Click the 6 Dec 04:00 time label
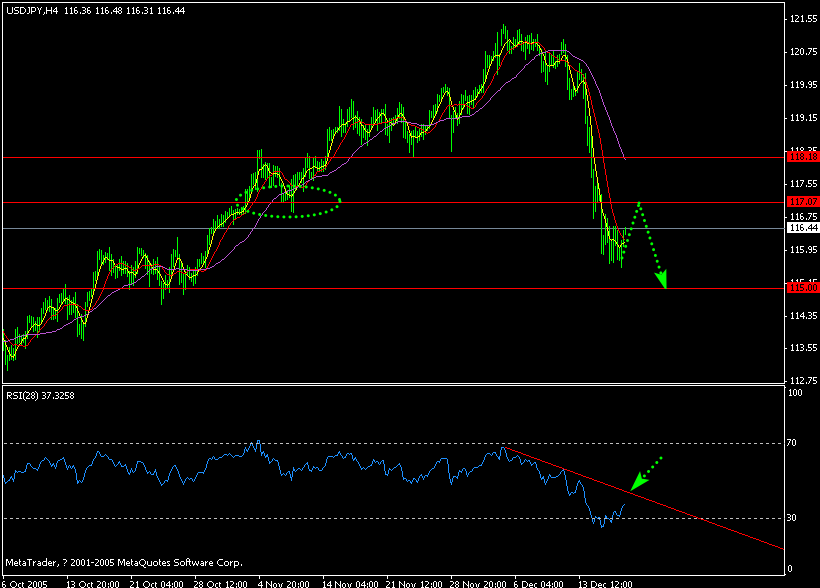 (539, 584)
